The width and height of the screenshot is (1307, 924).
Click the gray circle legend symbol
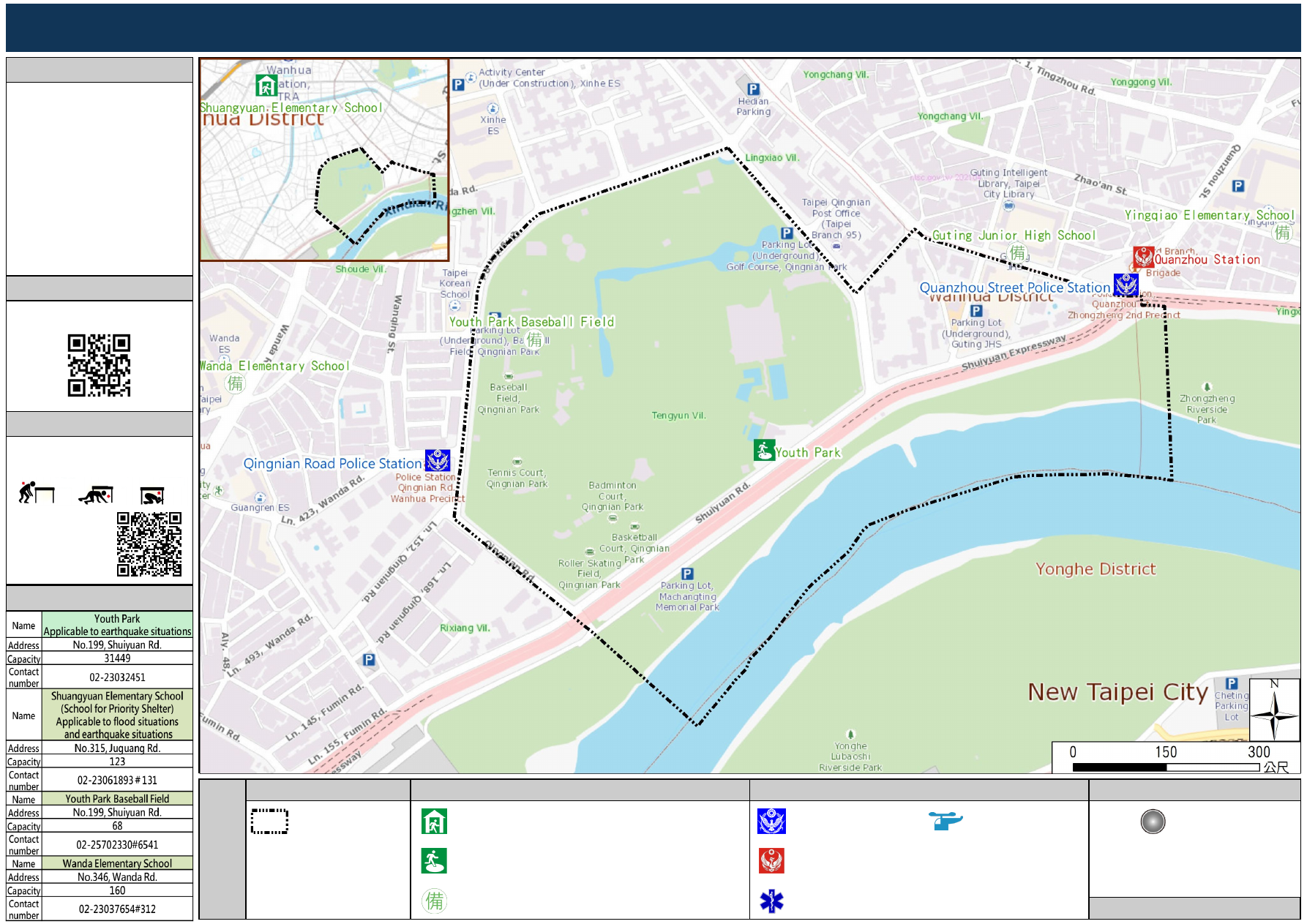1153,822
